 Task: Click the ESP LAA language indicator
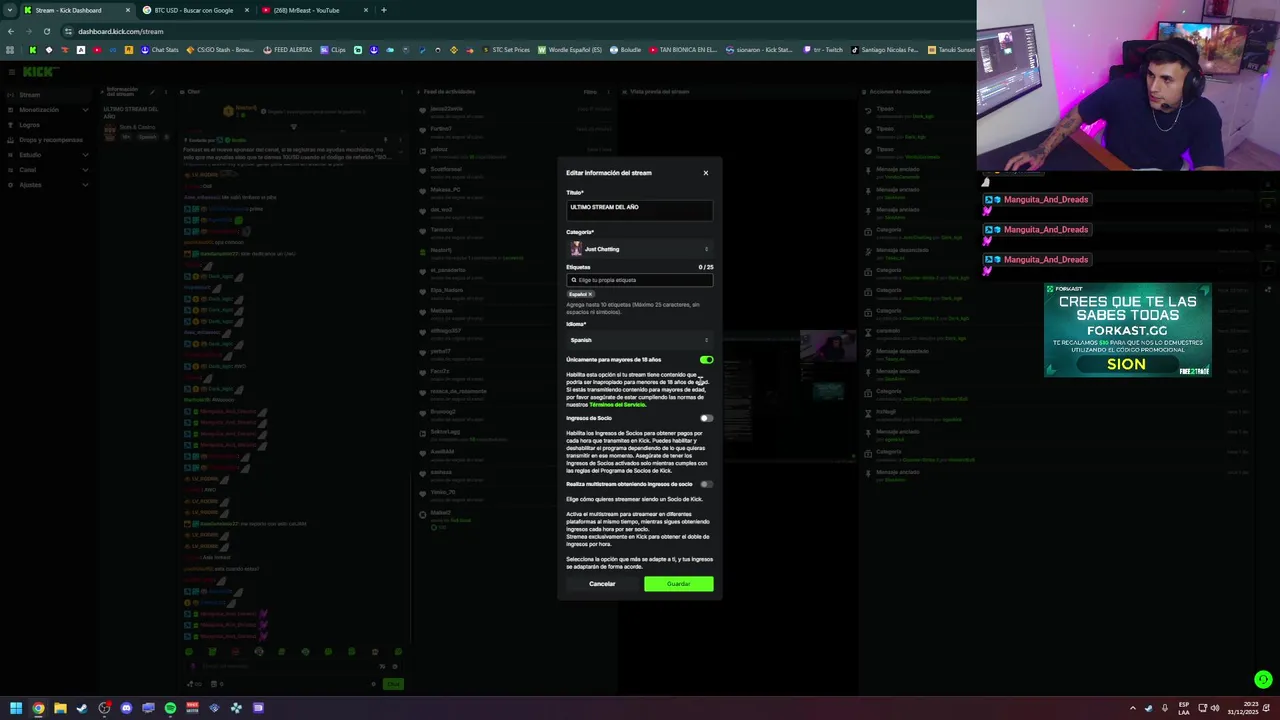pyautogui.click(x=1184, y=708)
